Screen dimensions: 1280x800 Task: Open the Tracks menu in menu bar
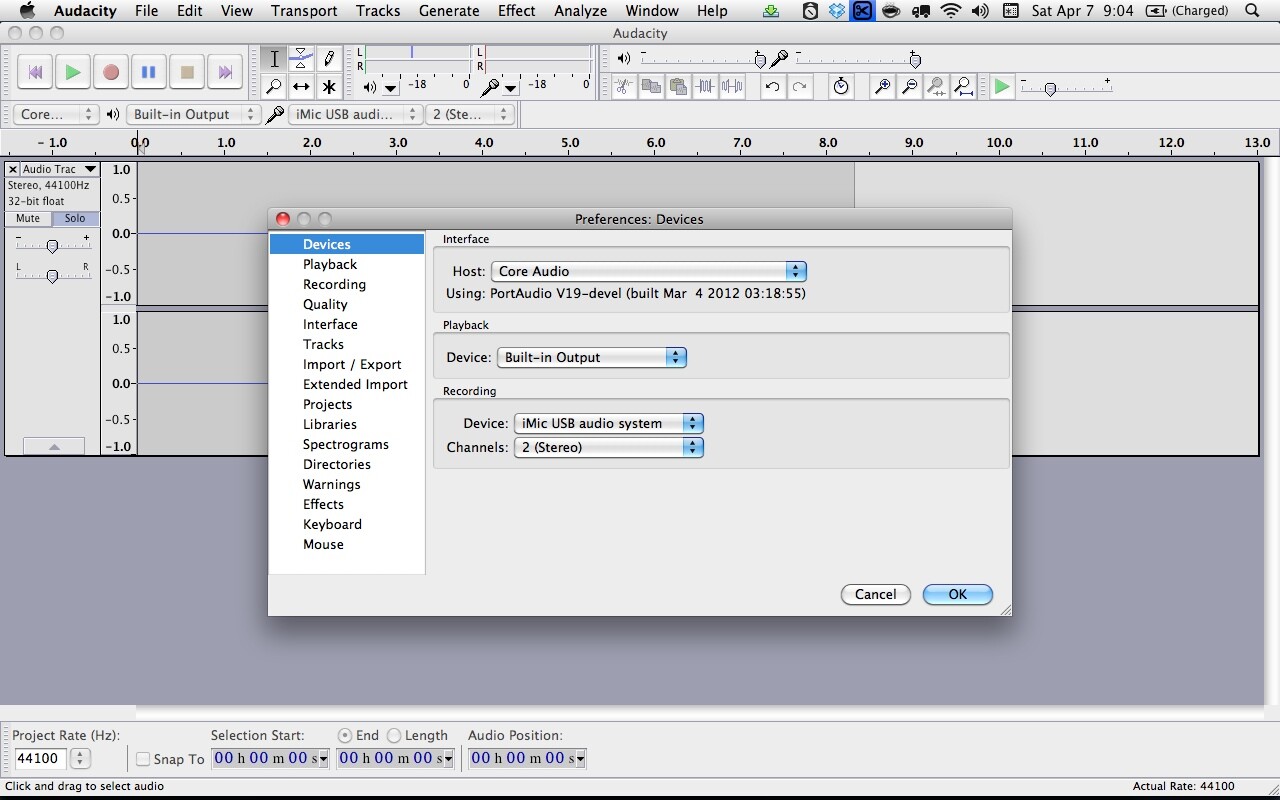coord(378,11)
